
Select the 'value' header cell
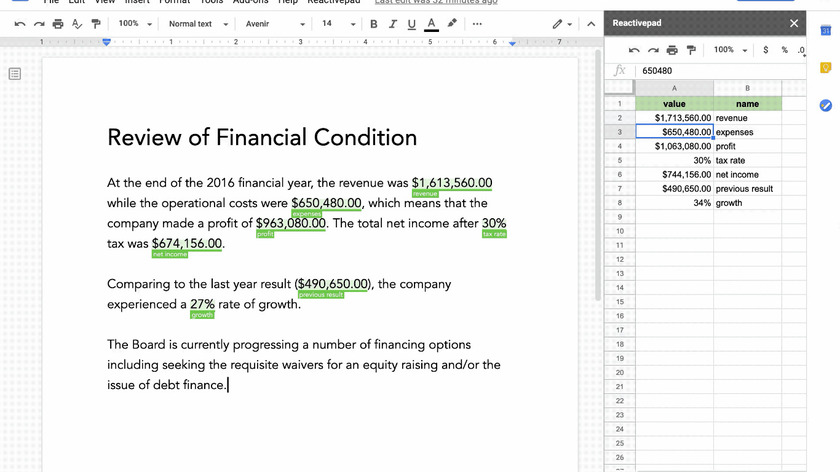[x=674, y=104]
